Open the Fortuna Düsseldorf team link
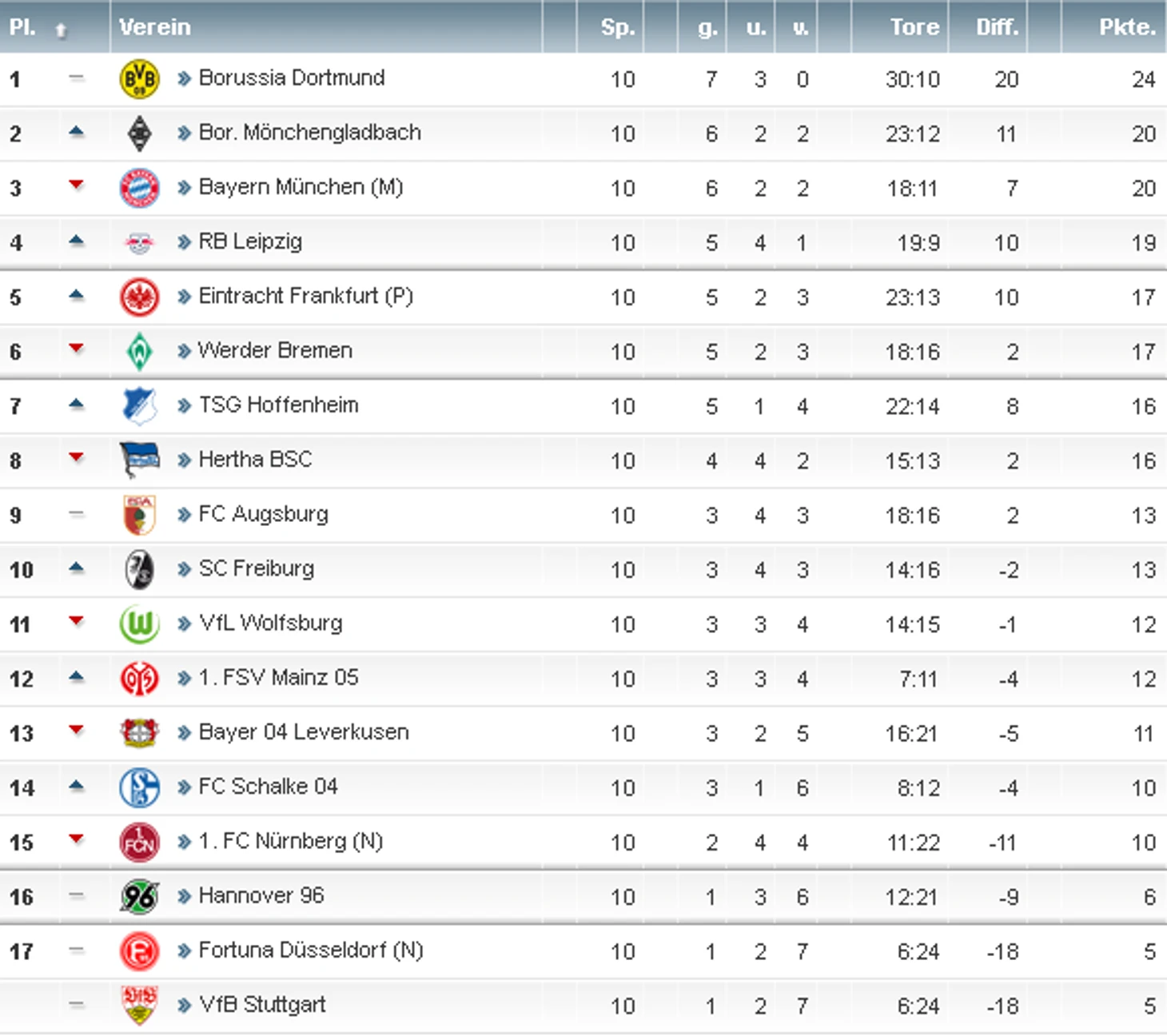The height and width of the screenshot is (1036, 1167). tap(310, 950)
